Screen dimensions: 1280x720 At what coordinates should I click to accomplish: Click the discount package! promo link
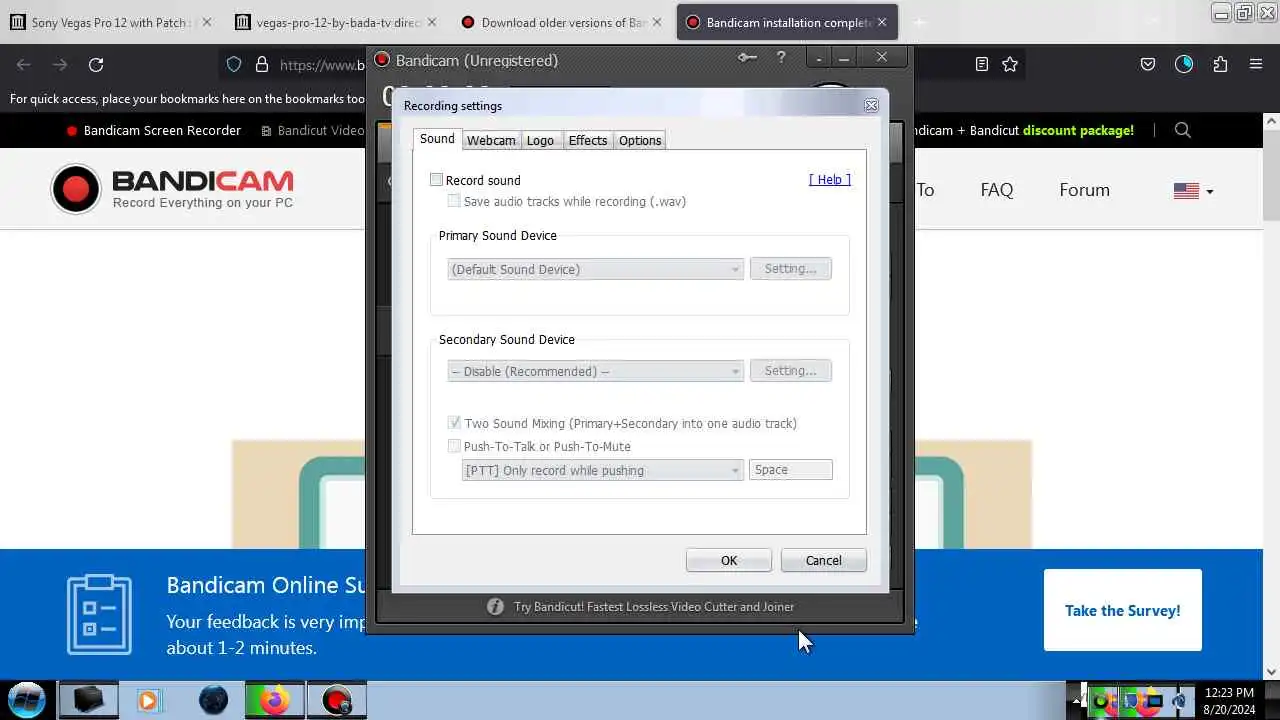click(x=1078, y=130)
